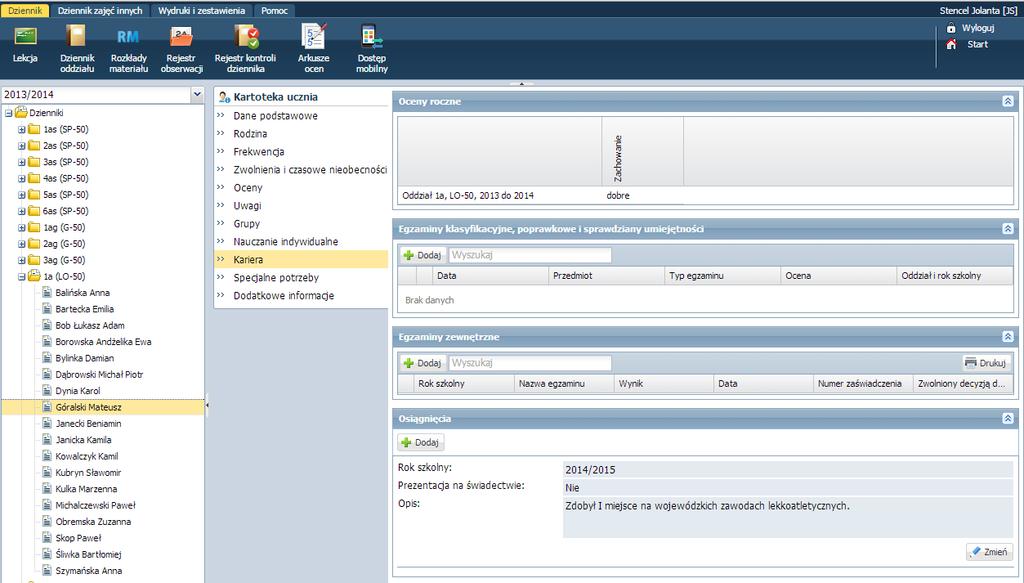The width and height of the screenshot is (1024, 583).
Task: Switch to Wydruki i zestawienia tab
Action: point(201,10)
